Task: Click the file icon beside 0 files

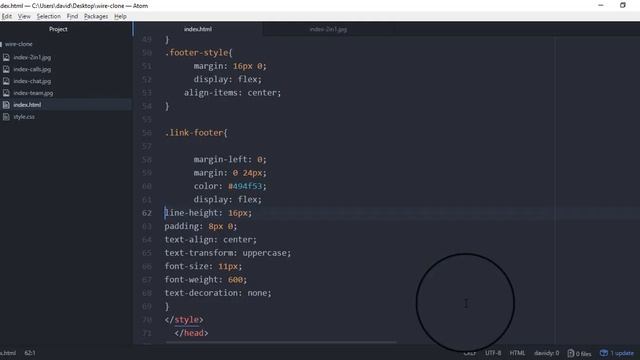Action: point(571,353)
